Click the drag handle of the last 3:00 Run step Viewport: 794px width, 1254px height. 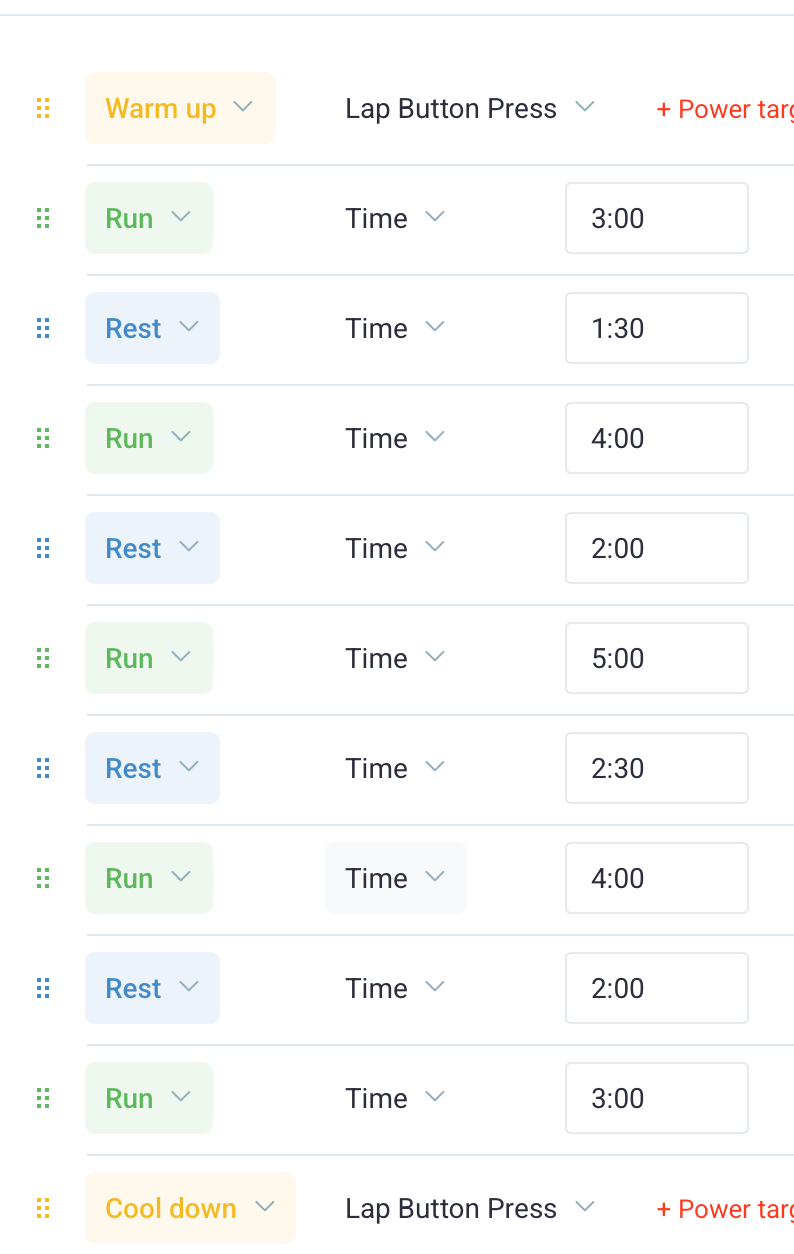tap(43, 1098)
